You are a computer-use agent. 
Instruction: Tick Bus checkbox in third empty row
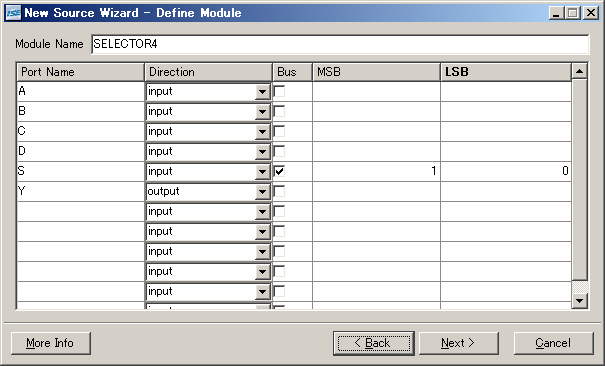coord(279,252)
